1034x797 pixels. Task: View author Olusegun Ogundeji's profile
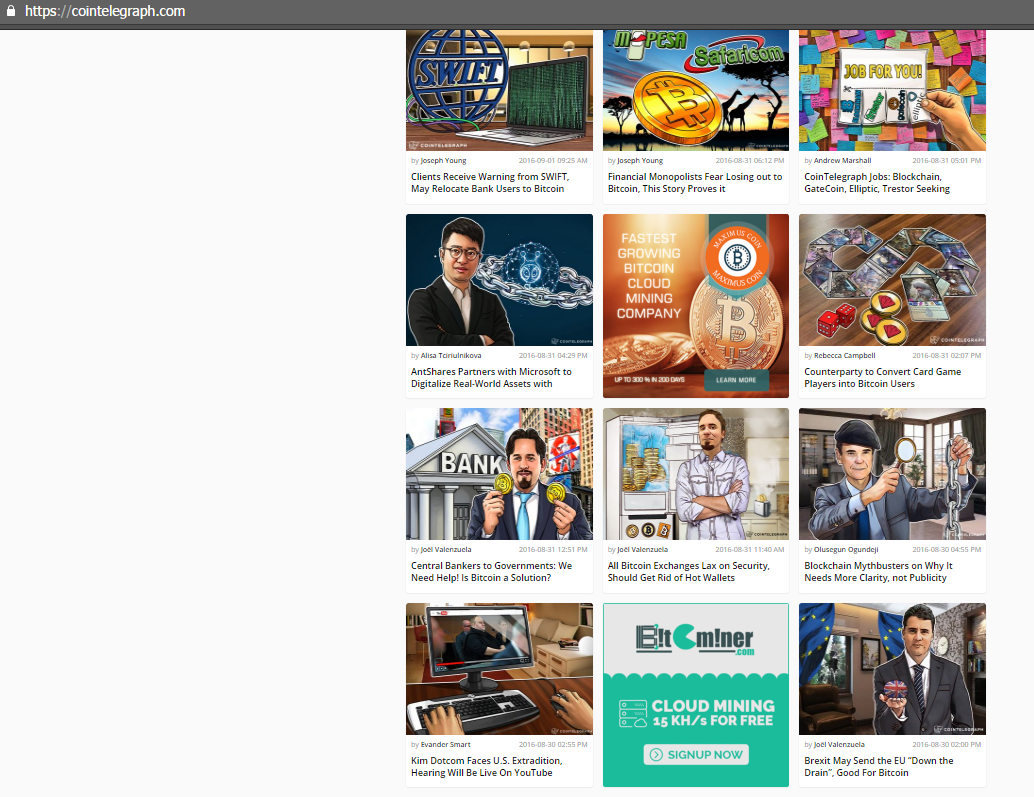pyautogui.click(x=846, y=549)
